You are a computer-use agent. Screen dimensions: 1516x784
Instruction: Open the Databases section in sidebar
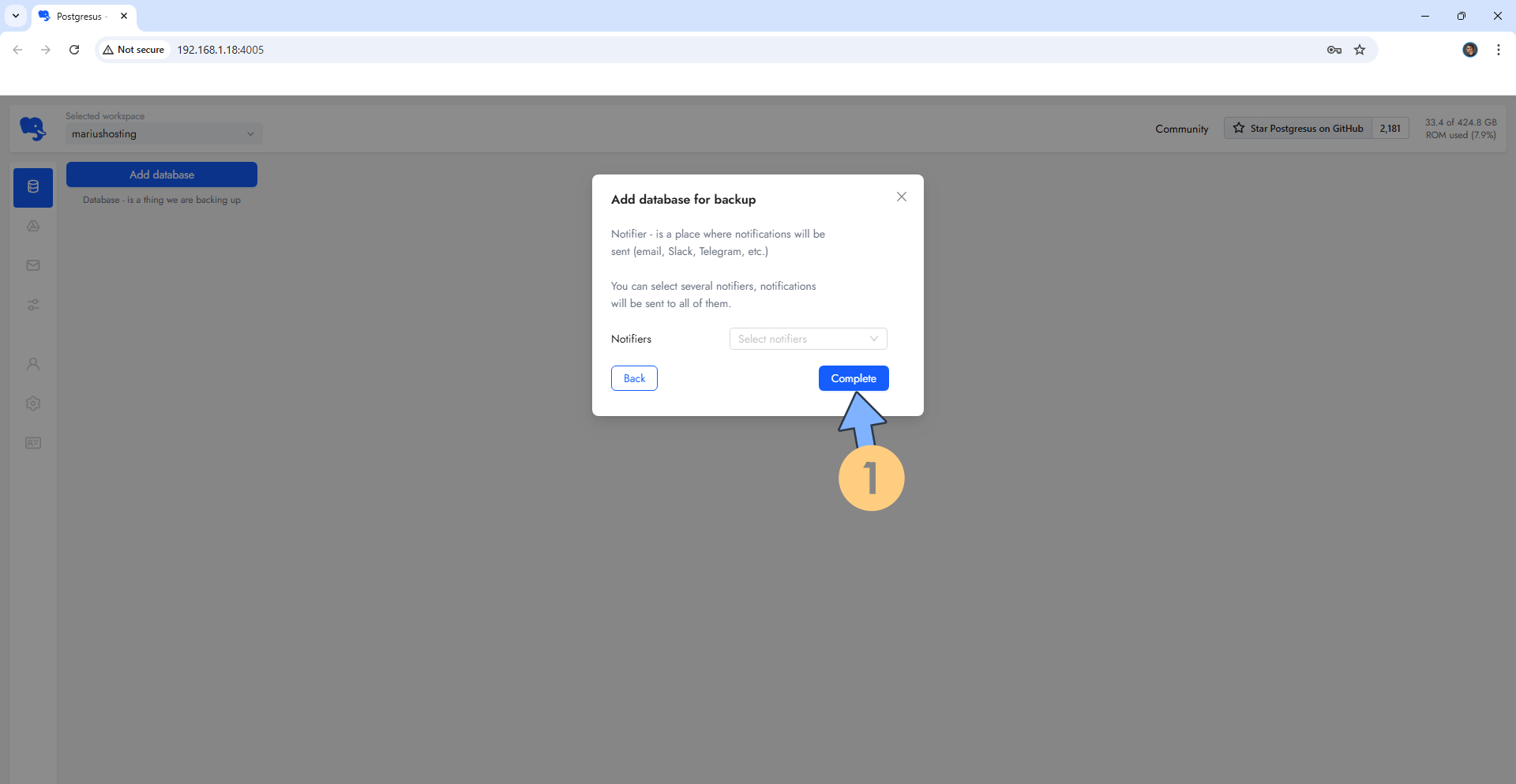click(x=33, y=187)
